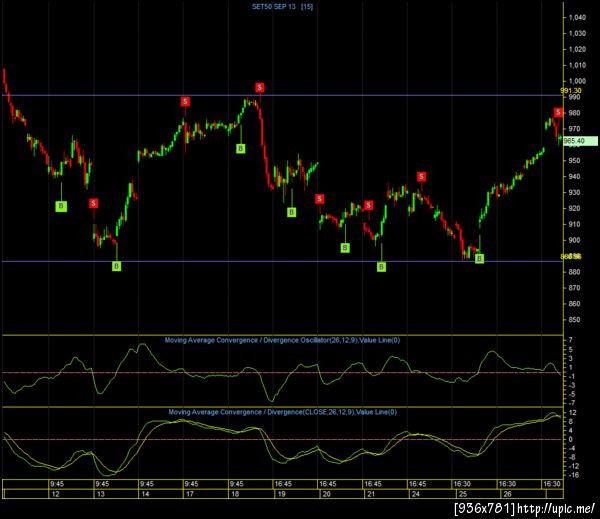The image size is (600, 519).
Task: Click the date label 21 on time axis
Action: [371, 494]
